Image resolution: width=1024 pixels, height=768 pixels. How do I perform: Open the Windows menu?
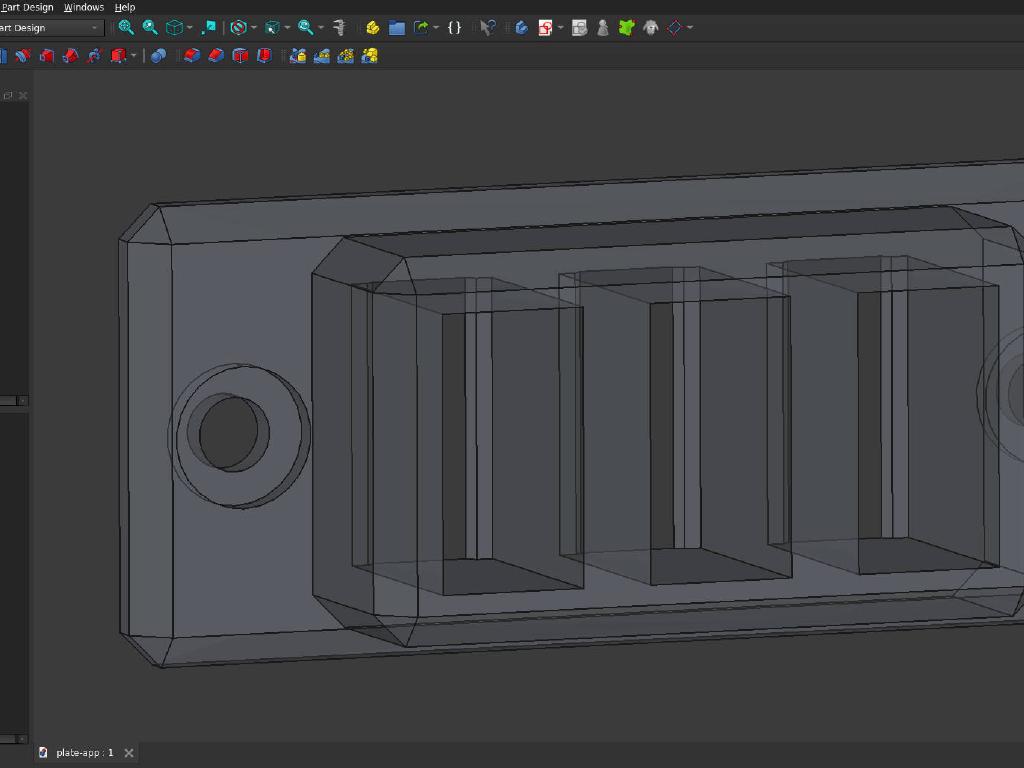coord(84,7)
